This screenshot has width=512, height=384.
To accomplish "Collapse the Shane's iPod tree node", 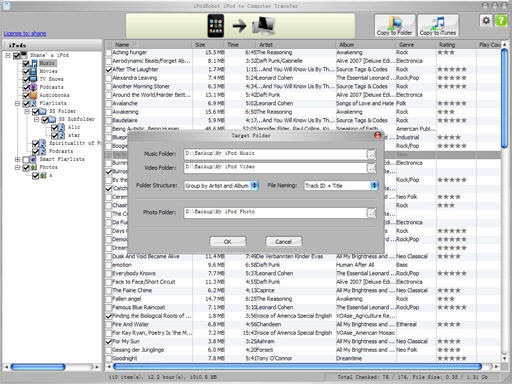I will [x=8, y=55].
